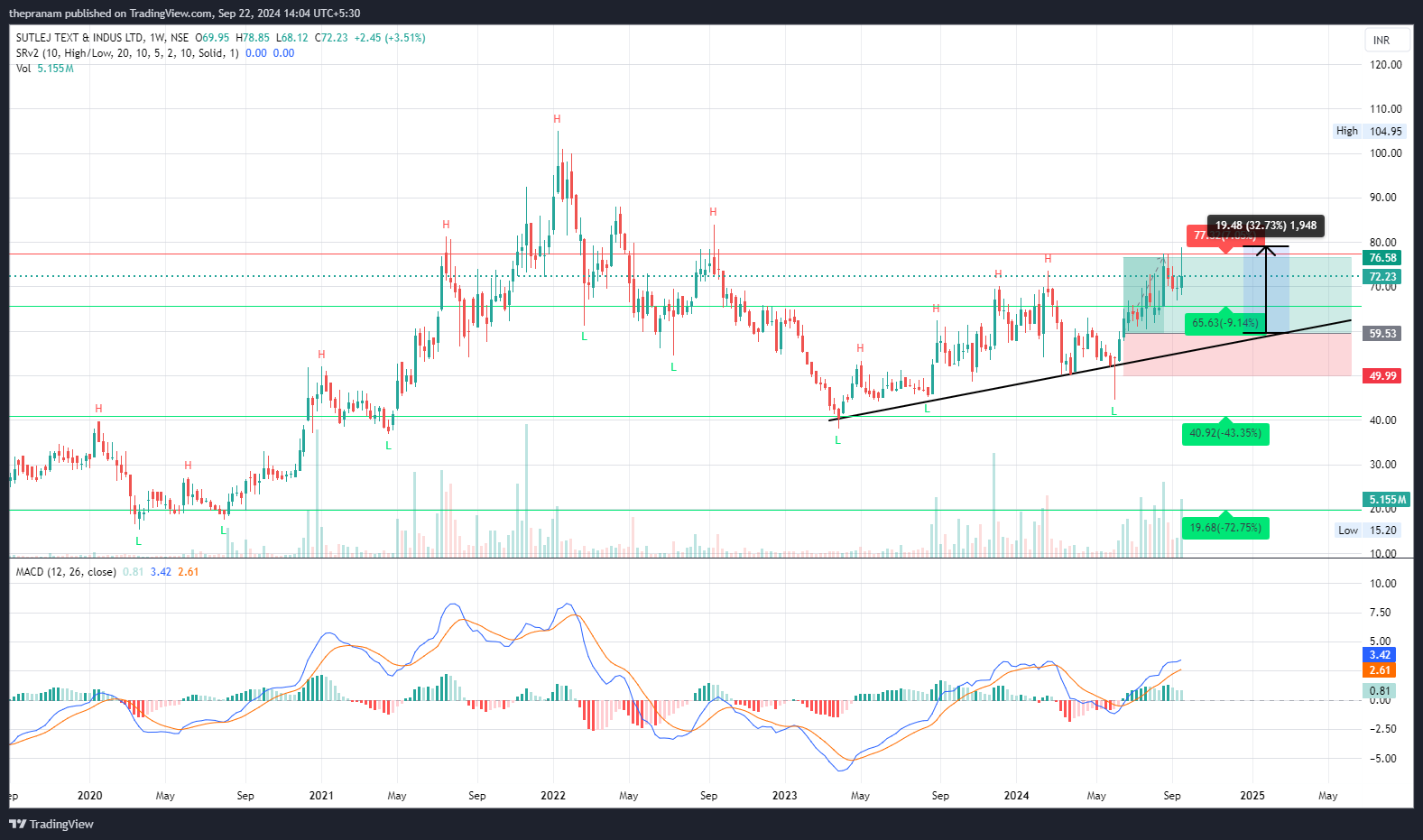The image size is (1423, 840).
Task: Select the 72.23 current price tag
Action: click(x=1382, y=277)
